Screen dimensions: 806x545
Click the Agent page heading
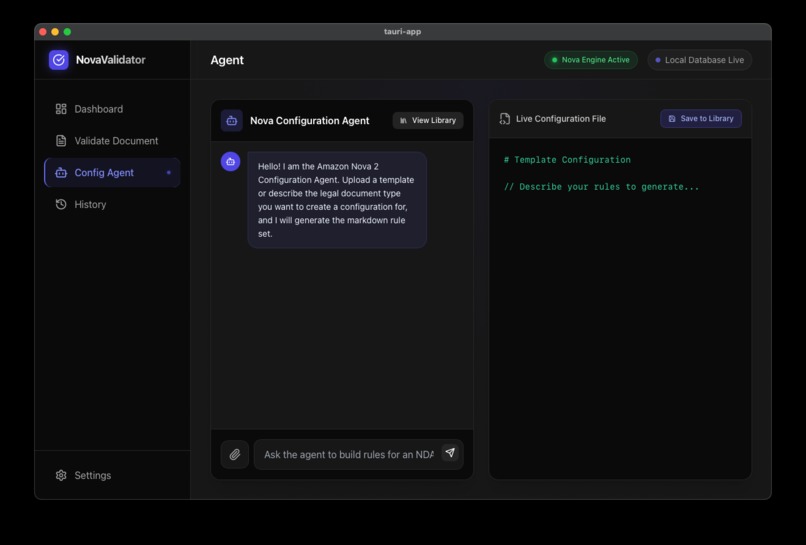pyautogui.click(x=227, y=60)
